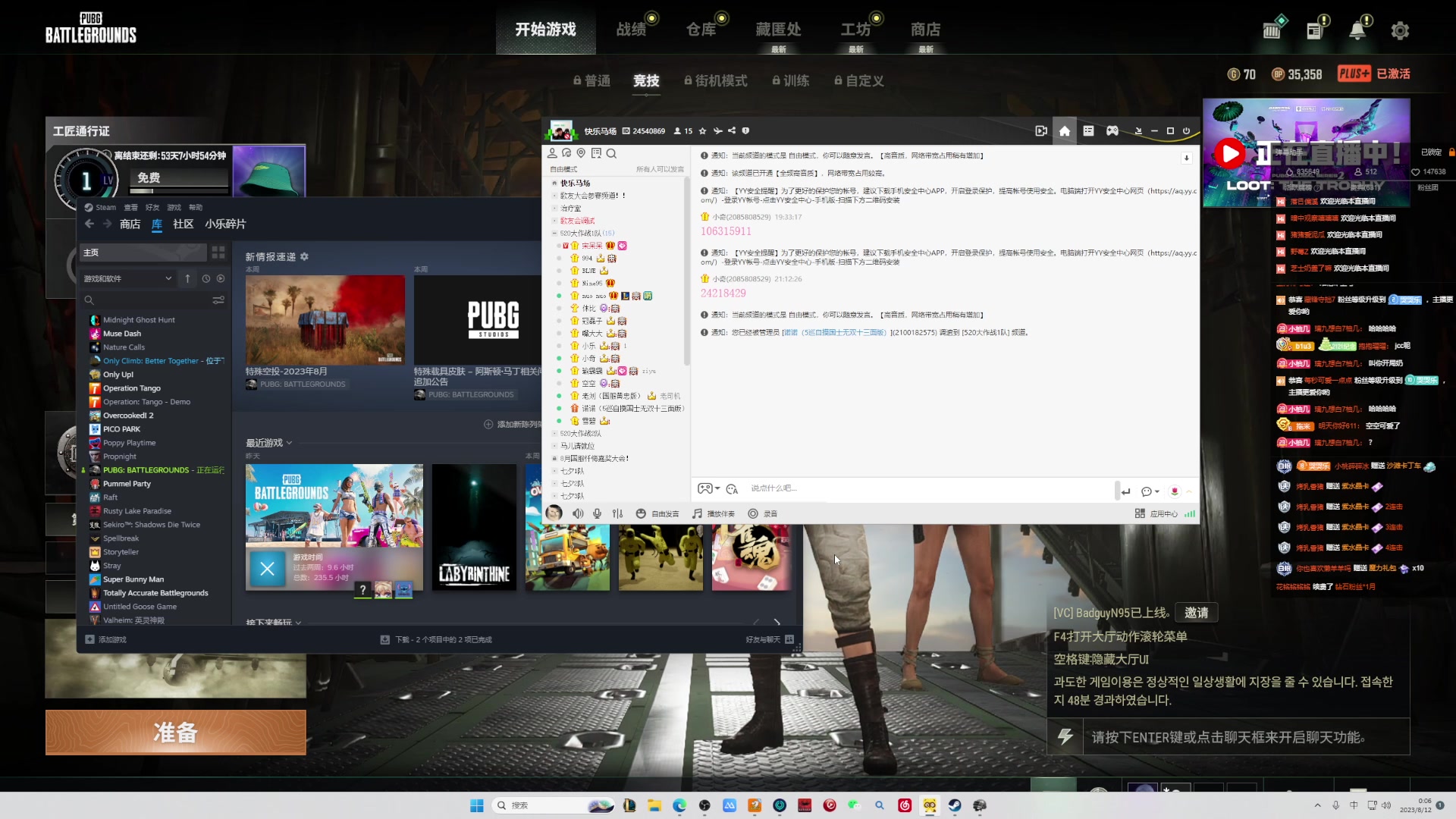The width and height of the screenshot is (1456, 819).
Task: Share the YY channel via share icon
Action: pos(732,131)
